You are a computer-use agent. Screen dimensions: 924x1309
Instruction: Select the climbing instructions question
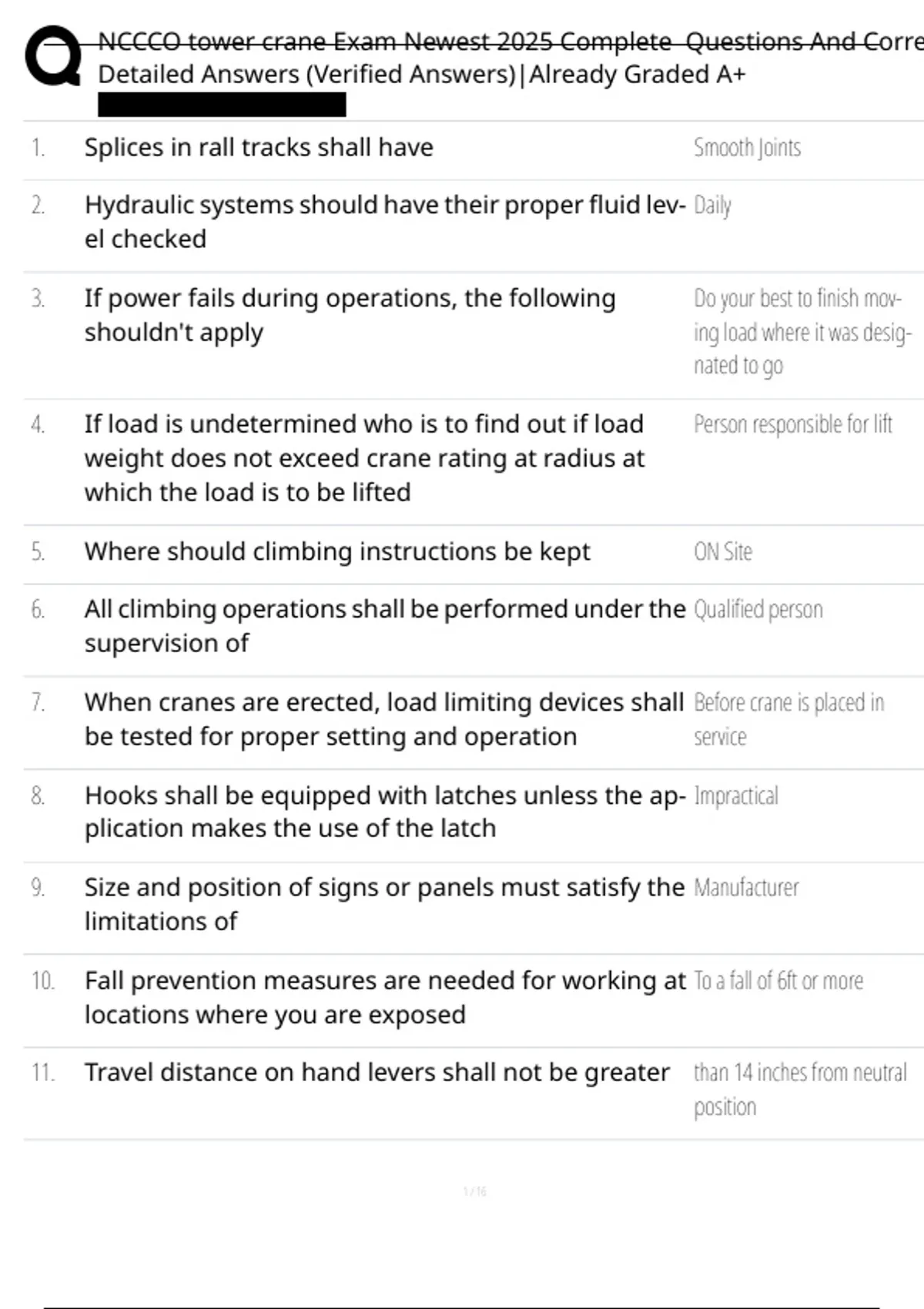337,551
